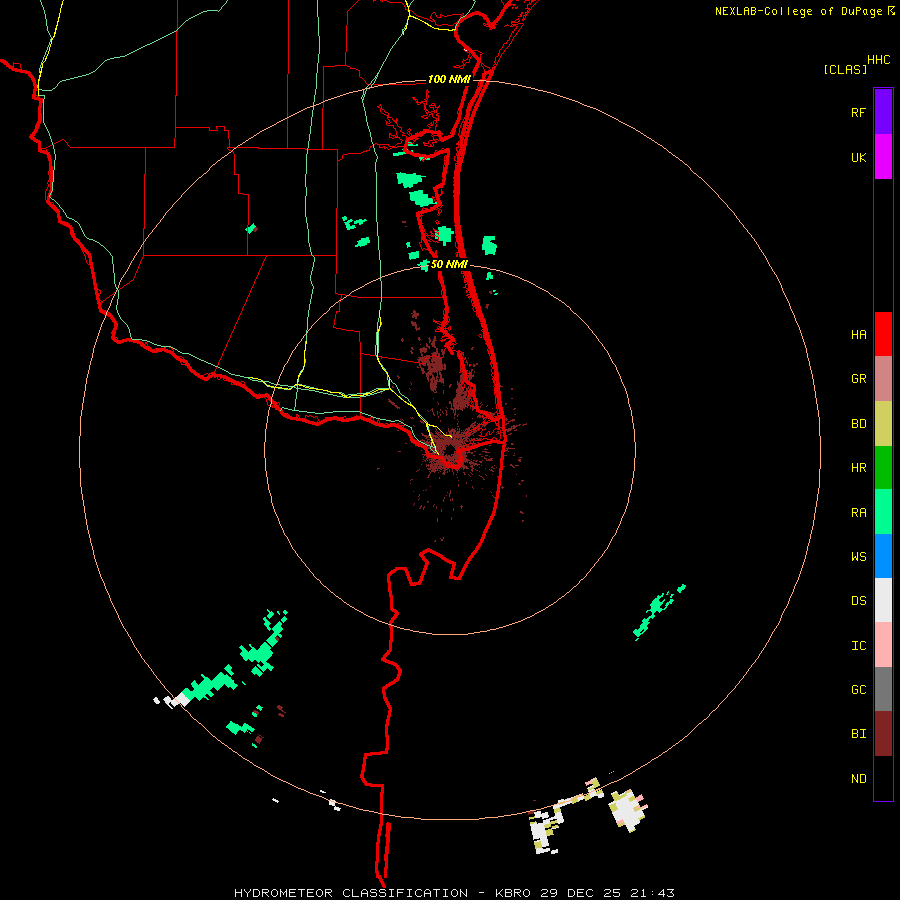Click the RA legend label
The height and width of the screenshot is (900, 900).
858,513
